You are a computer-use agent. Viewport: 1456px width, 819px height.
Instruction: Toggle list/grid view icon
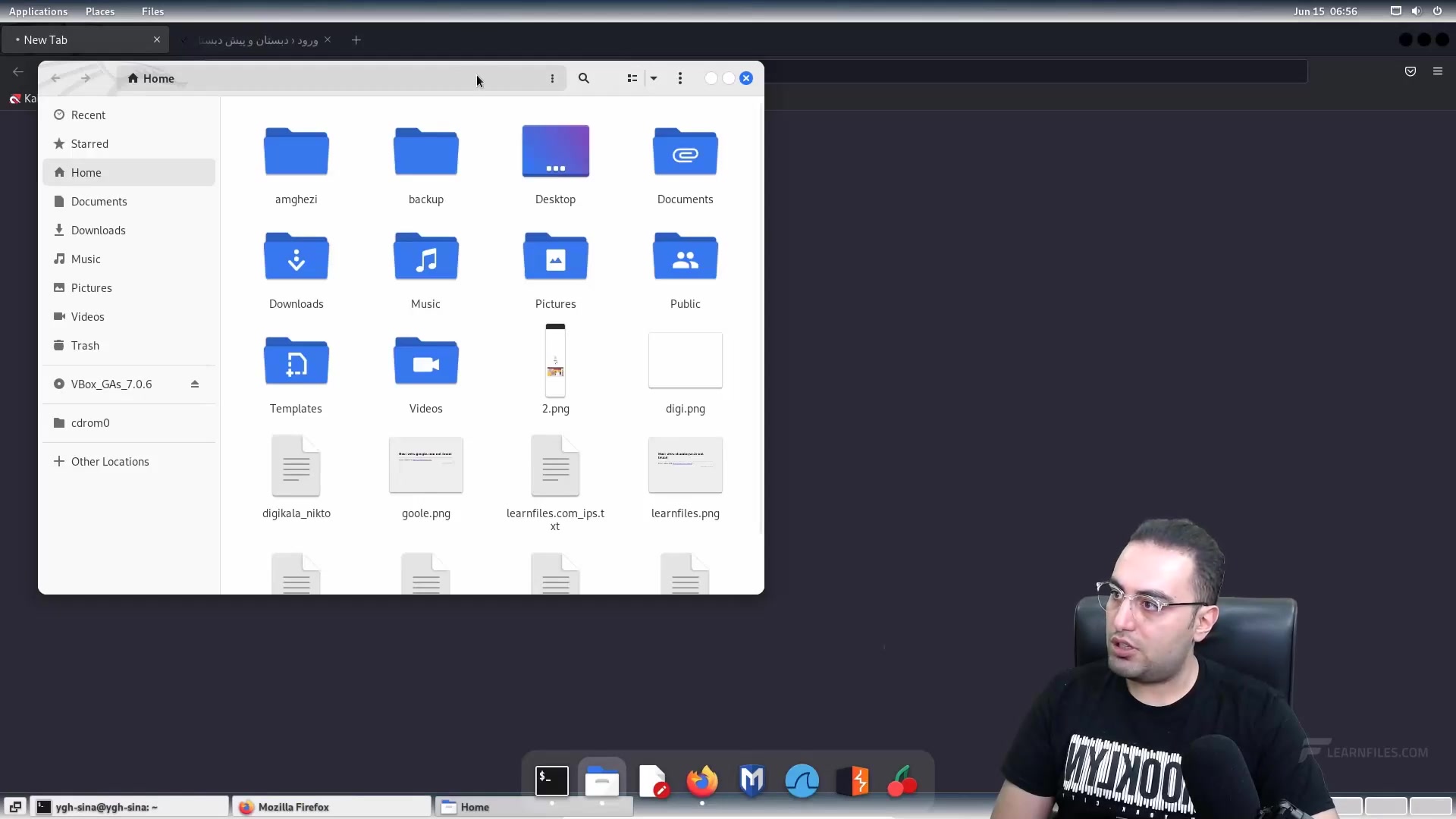coord(632,78)
